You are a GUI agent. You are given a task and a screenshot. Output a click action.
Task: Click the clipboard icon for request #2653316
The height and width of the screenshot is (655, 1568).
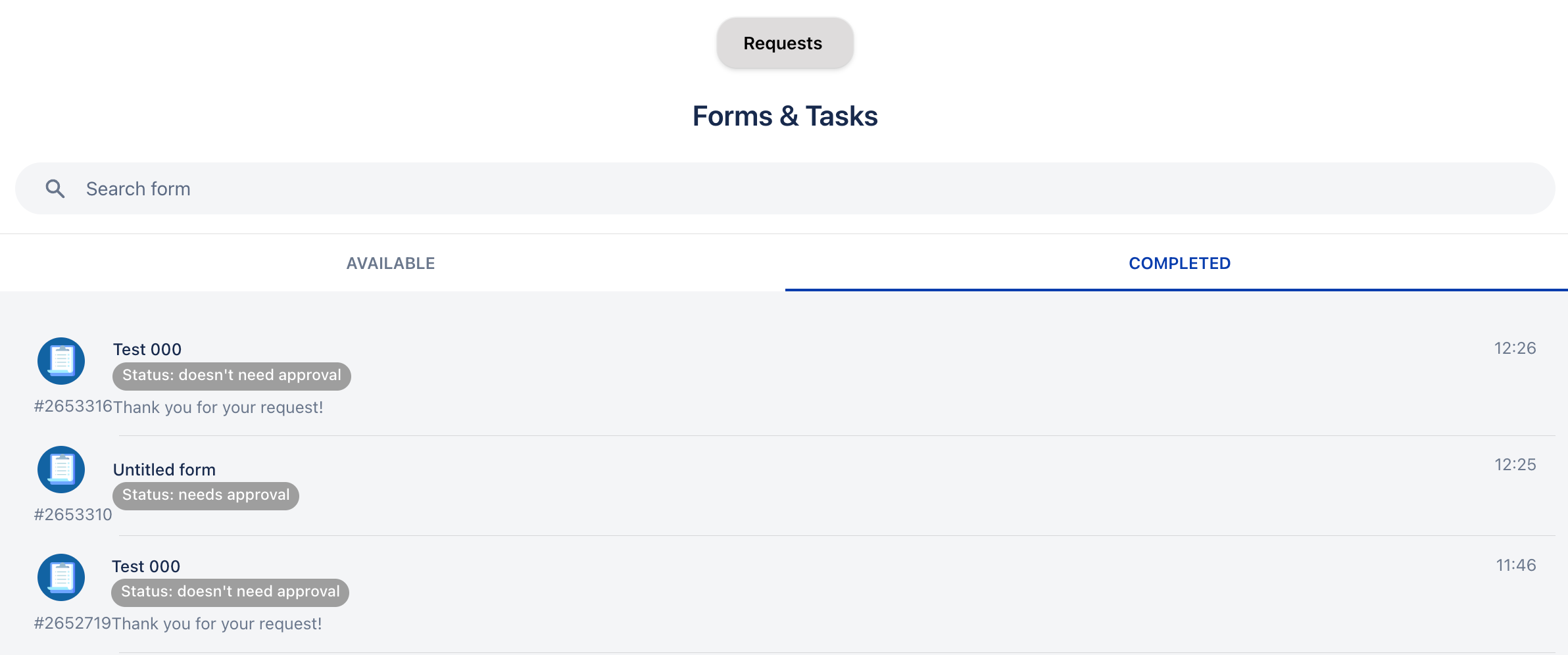[61, 361]
